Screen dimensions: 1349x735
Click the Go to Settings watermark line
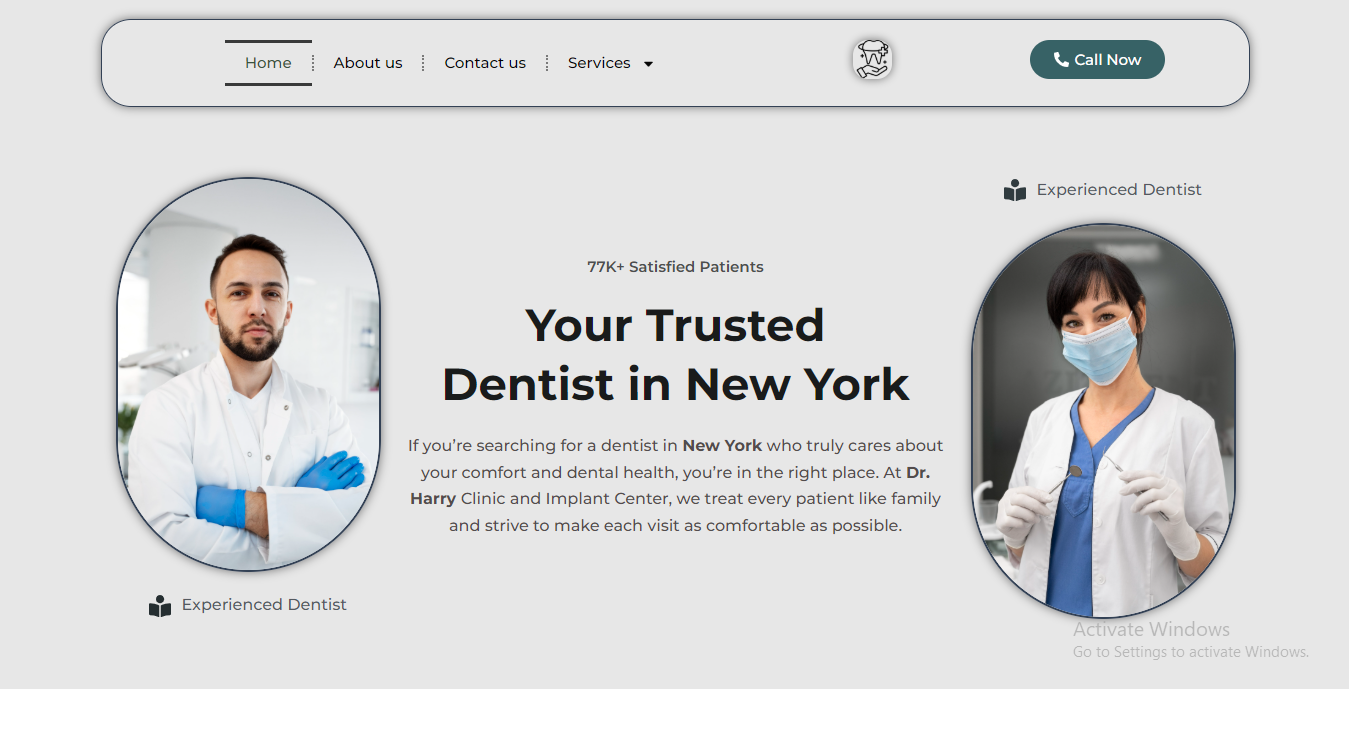[x=1191, y=652]
